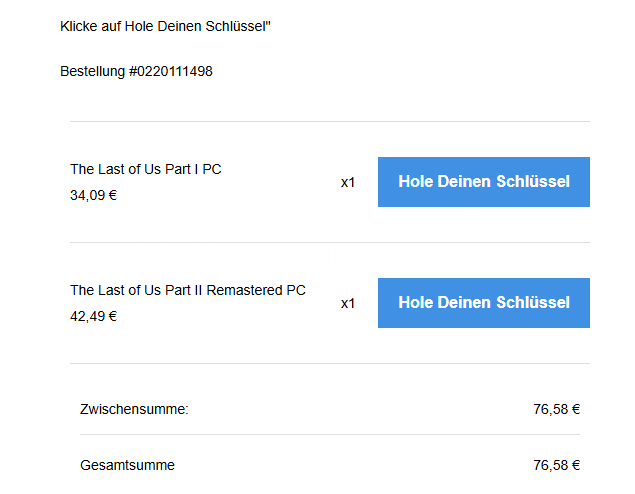The height and width of the screenshot is (494, 635).
Task: Click the 'Zwischensumme:' label
Action: 134,408
